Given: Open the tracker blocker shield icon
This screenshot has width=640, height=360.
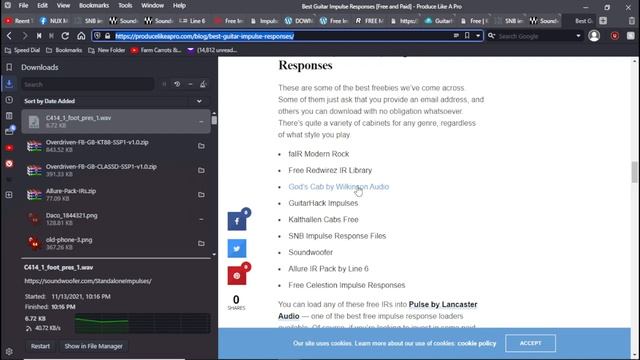Looking at the screenshot, I should [98, 36].
